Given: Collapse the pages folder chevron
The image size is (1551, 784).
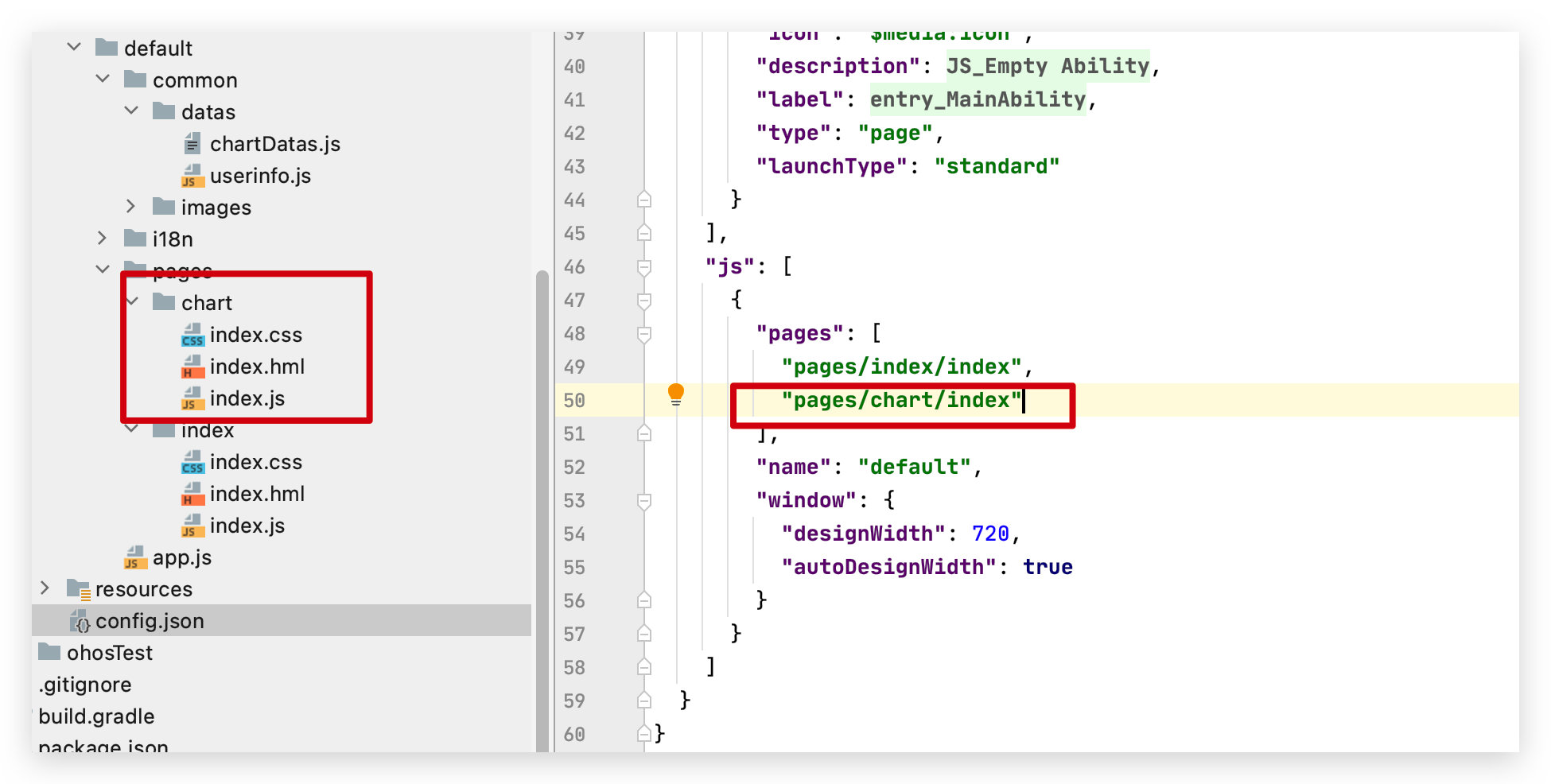Looking at the screenshot, I should tap(103, 269).
